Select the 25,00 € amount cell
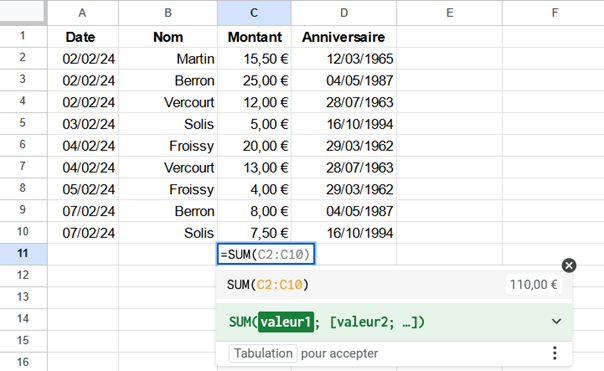Image resolution: width=604 pixels, height=371 pixels. pos(254,81)
